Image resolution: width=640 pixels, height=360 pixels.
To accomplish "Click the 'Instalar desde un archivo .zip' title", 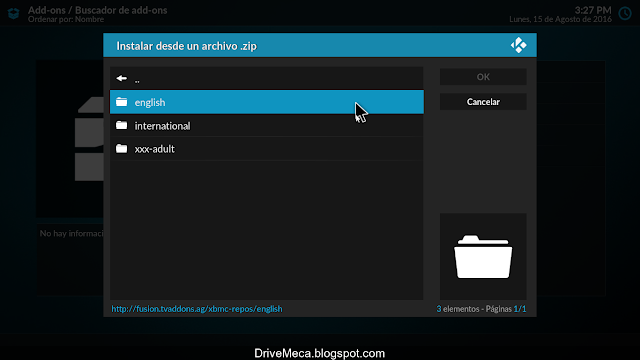I will coord(187,46).
